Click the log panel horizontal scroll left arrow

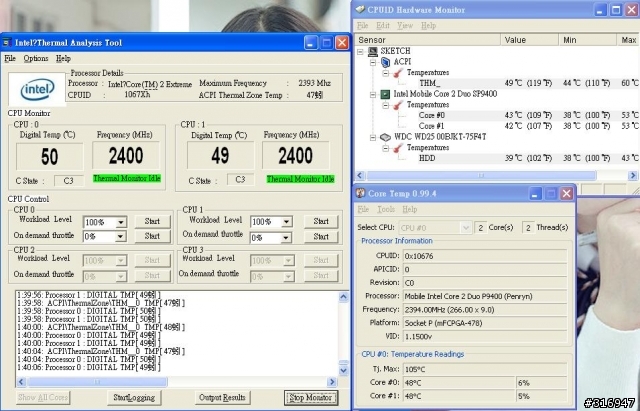(x=21, y=382)
